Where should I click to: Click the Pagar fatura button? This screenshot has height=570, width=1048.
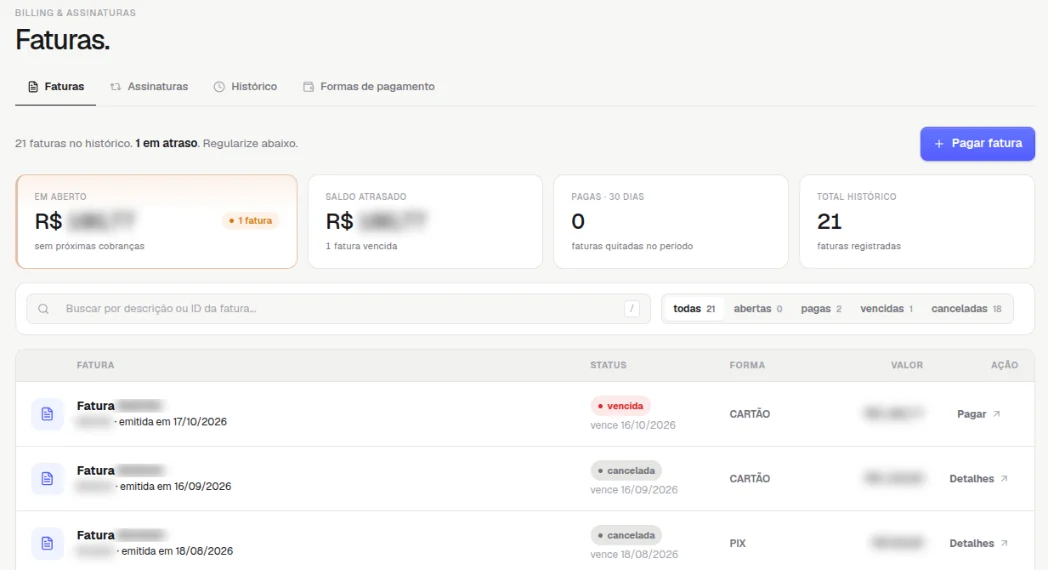coord(977,144)
